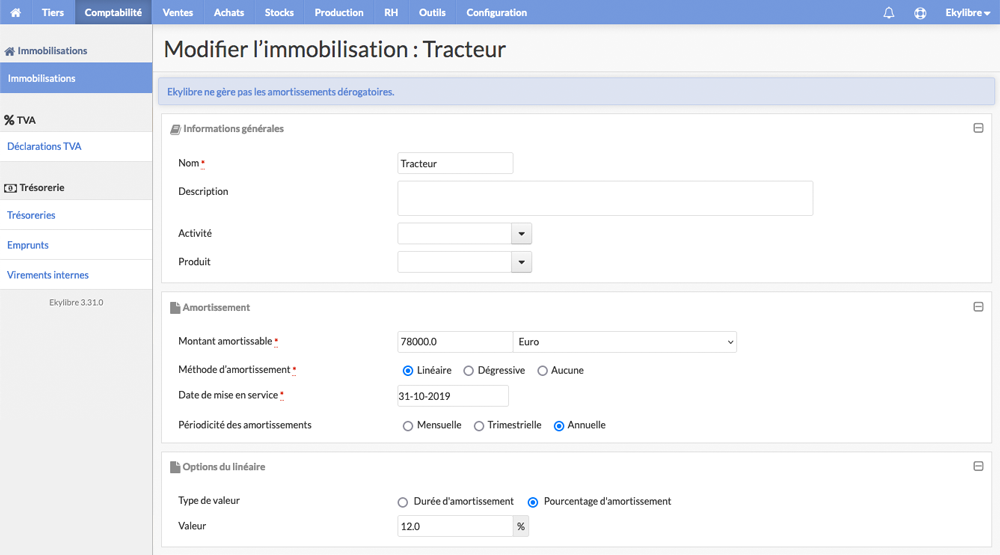Open the Activité dropdown arrow

coord(521,233)
